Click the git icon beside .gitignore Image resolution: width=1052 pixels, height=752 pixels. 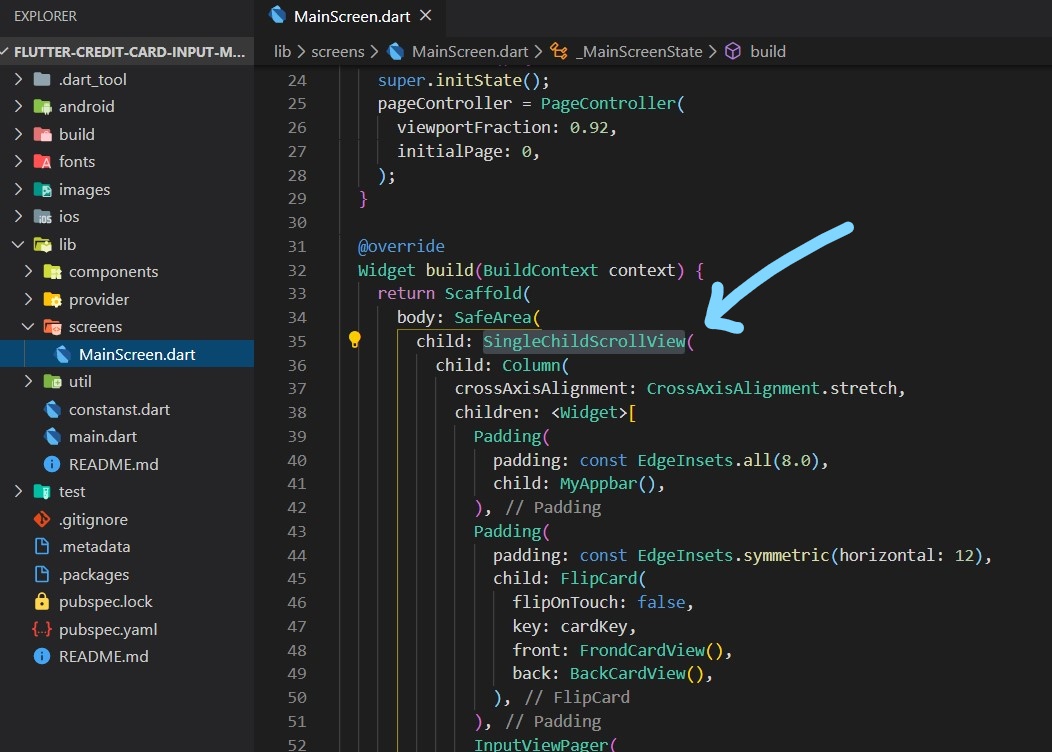42,519
